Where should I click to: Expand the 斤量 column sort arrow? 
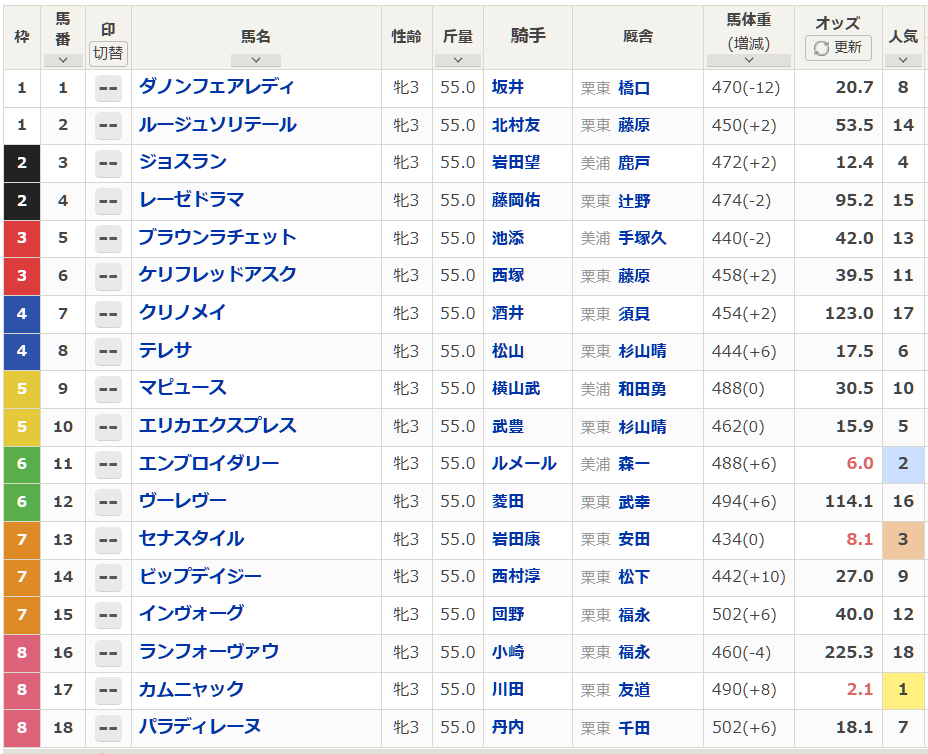(x=458, y=60)
